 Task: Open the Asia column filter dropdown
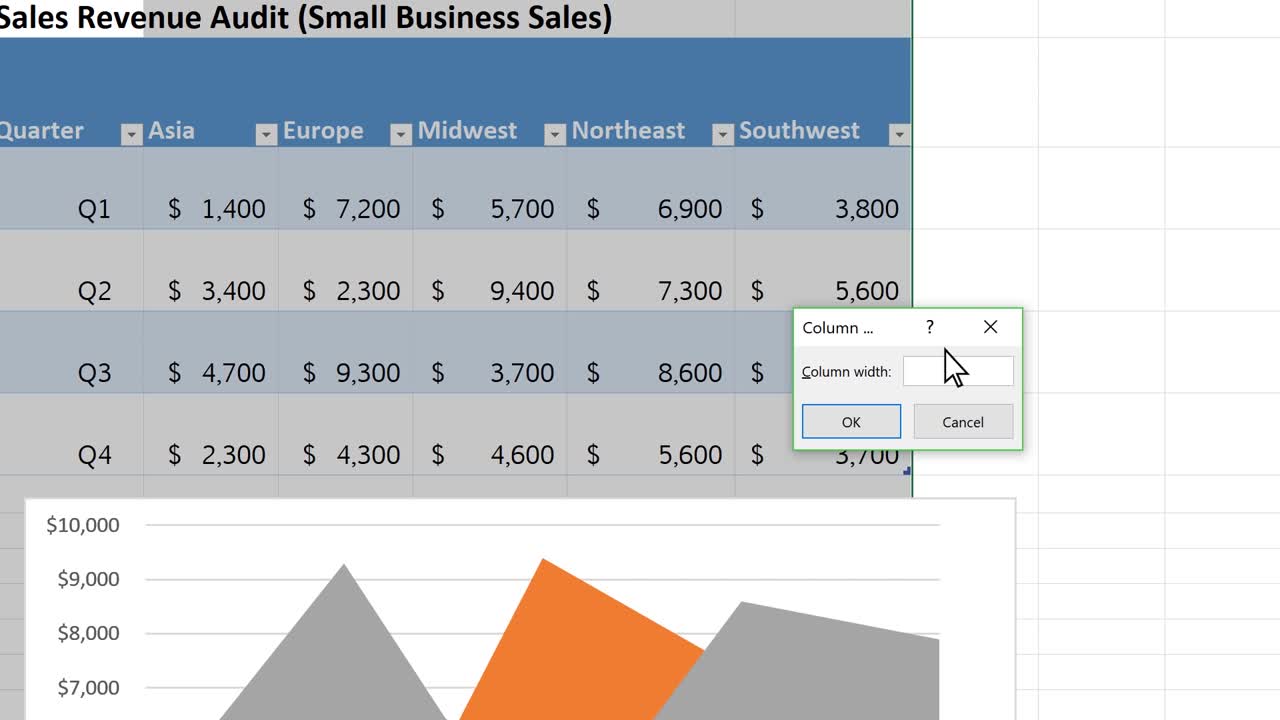265,135
